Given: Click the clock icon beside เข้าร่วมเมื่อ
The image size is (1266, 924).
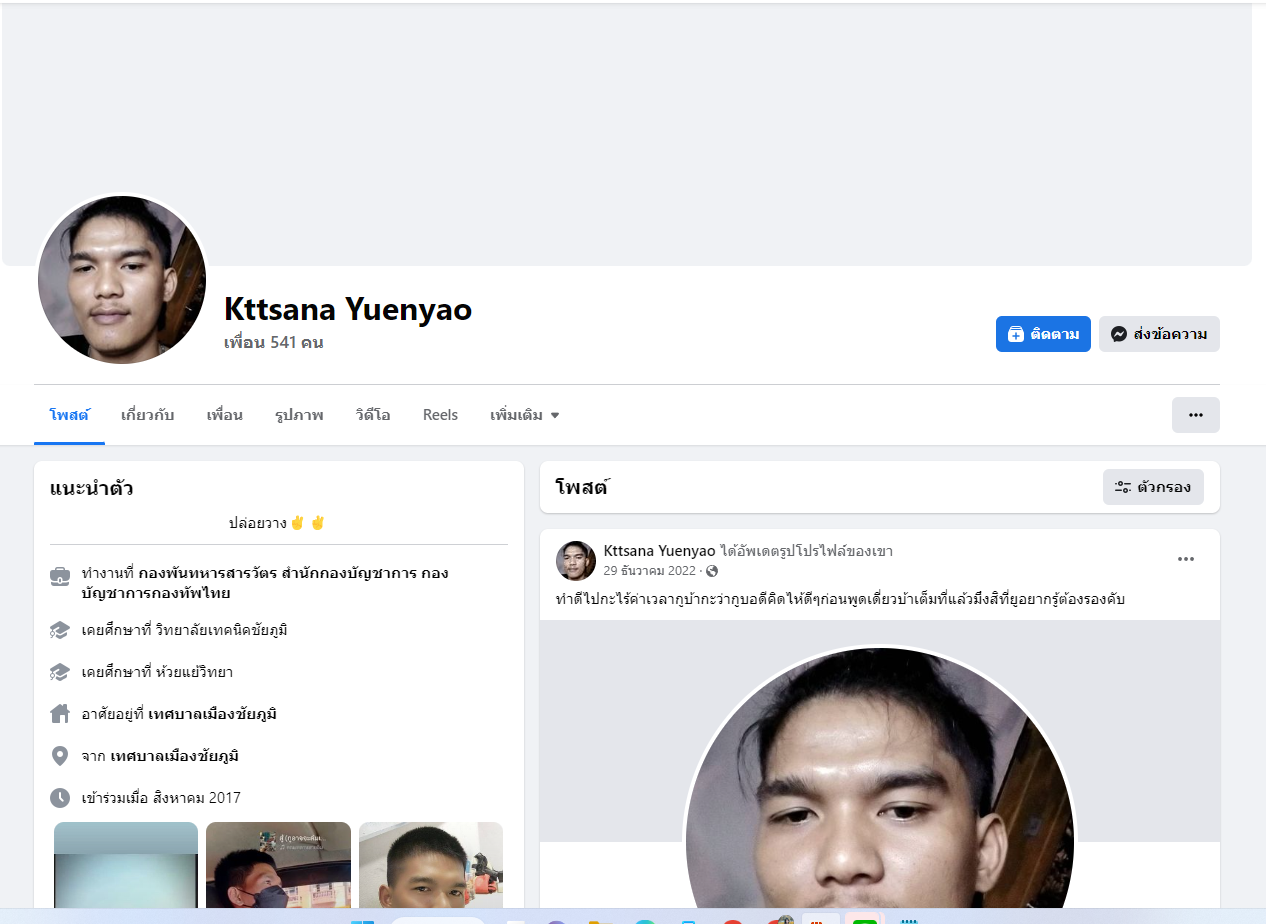Looking at the screenshot, I should [x=60, y=798].
